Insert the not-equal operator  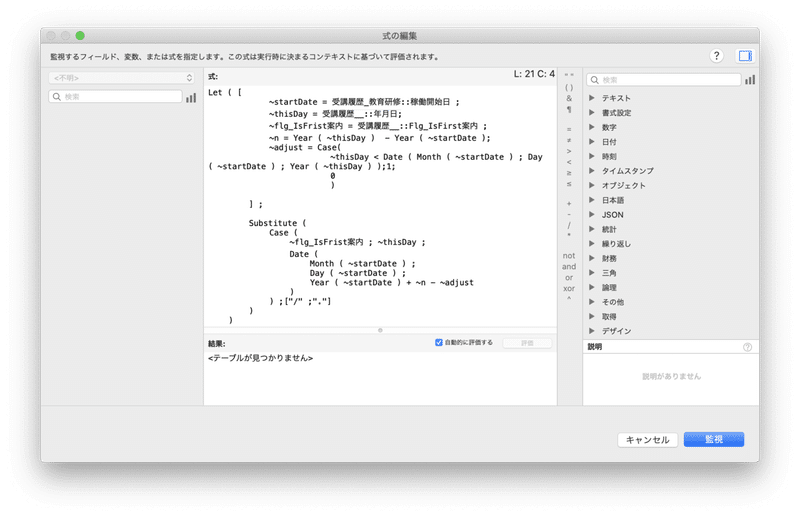coord(569,140)
